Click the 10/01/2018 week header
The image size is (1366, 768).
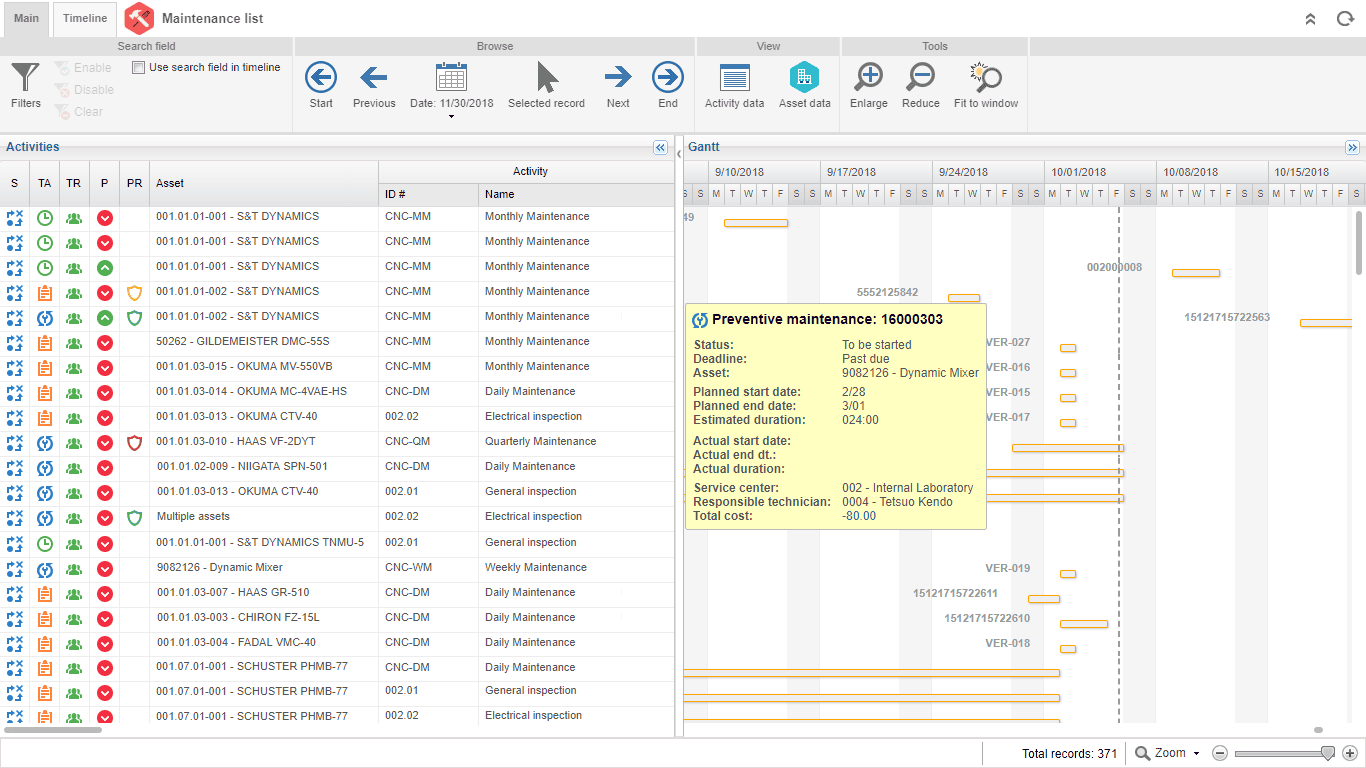(x=1100, y=172)
